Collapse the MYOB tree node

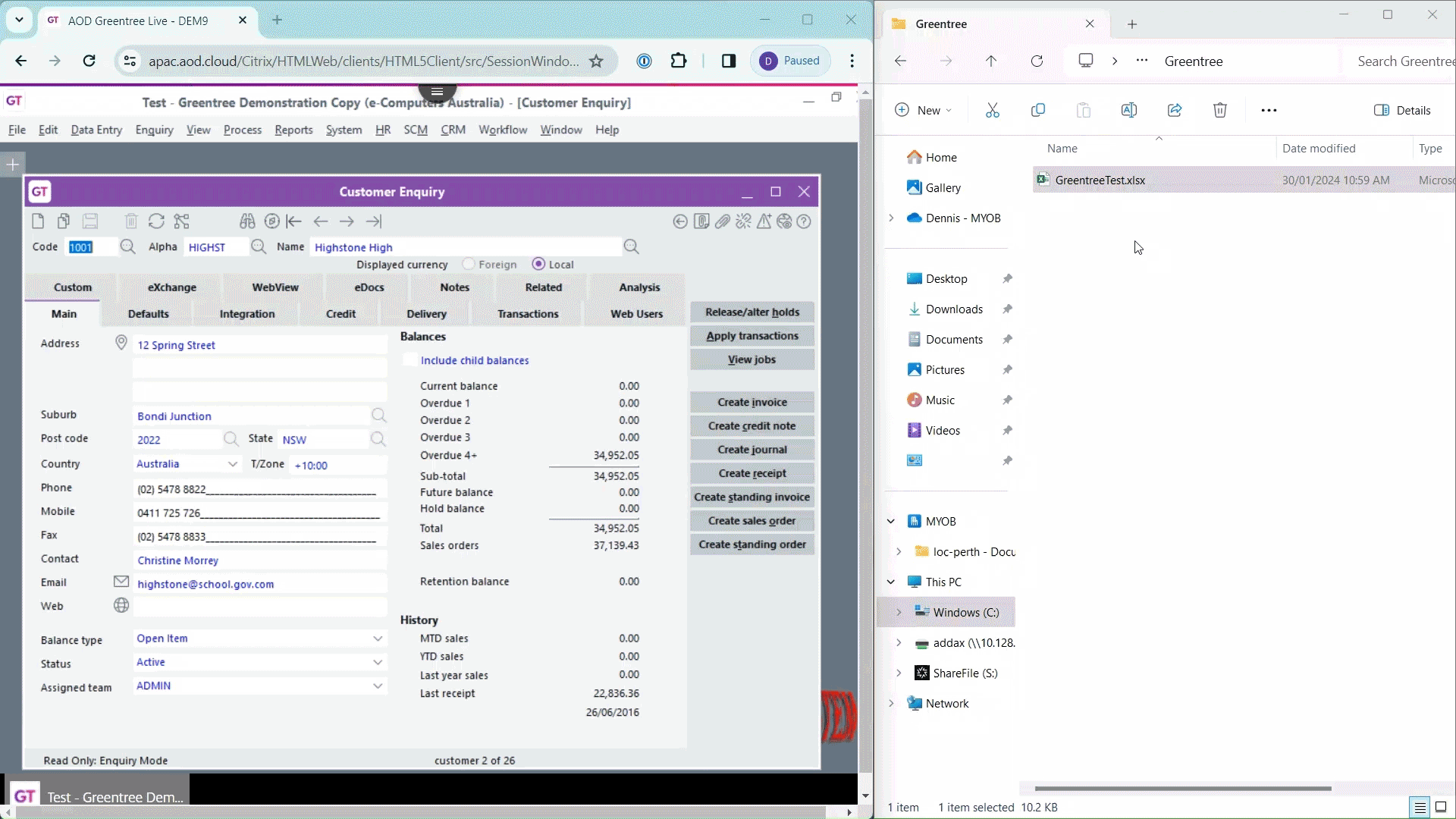[891, 521]
